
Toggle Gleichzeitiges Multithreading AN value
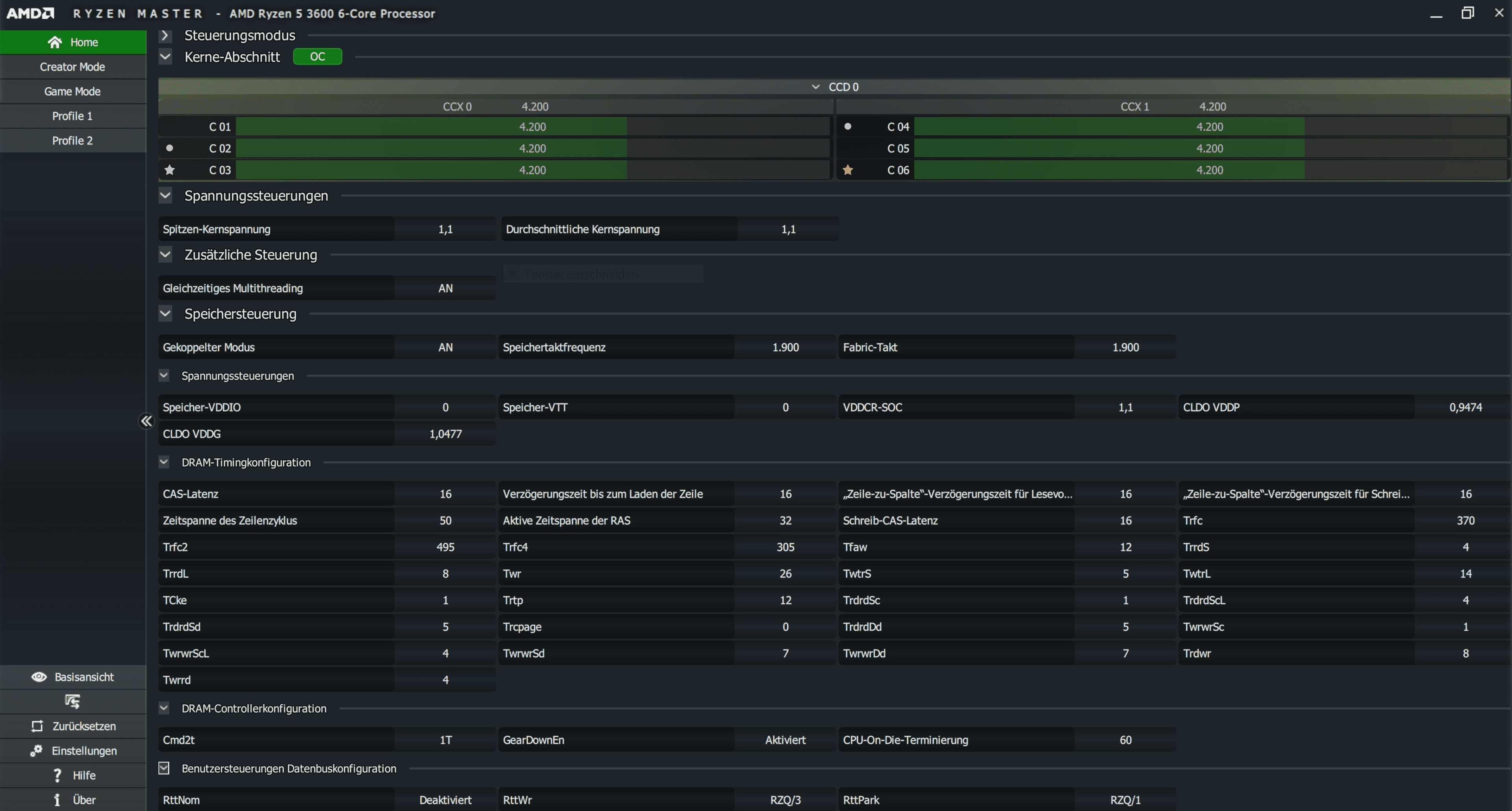pyautogui.click(x=445, y=288)
